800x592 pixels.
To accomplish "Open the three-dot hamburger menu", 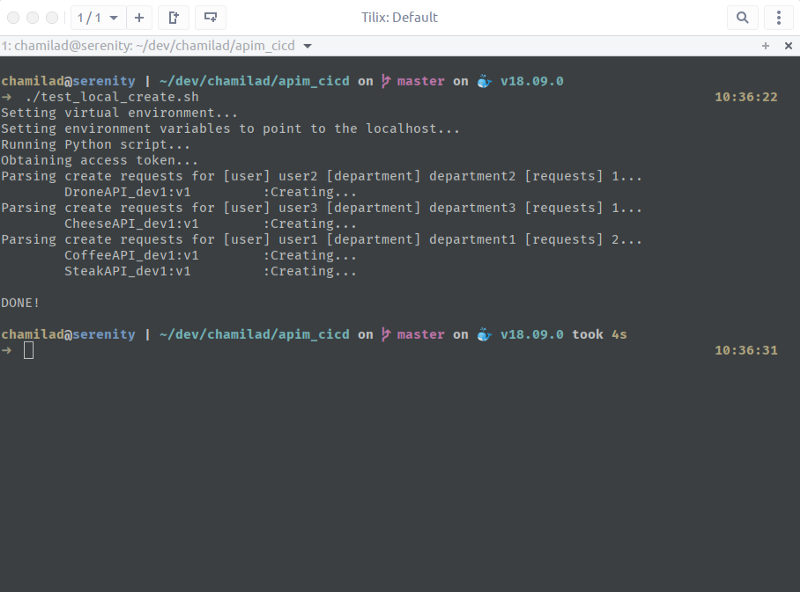I will [x=779, y=18].
